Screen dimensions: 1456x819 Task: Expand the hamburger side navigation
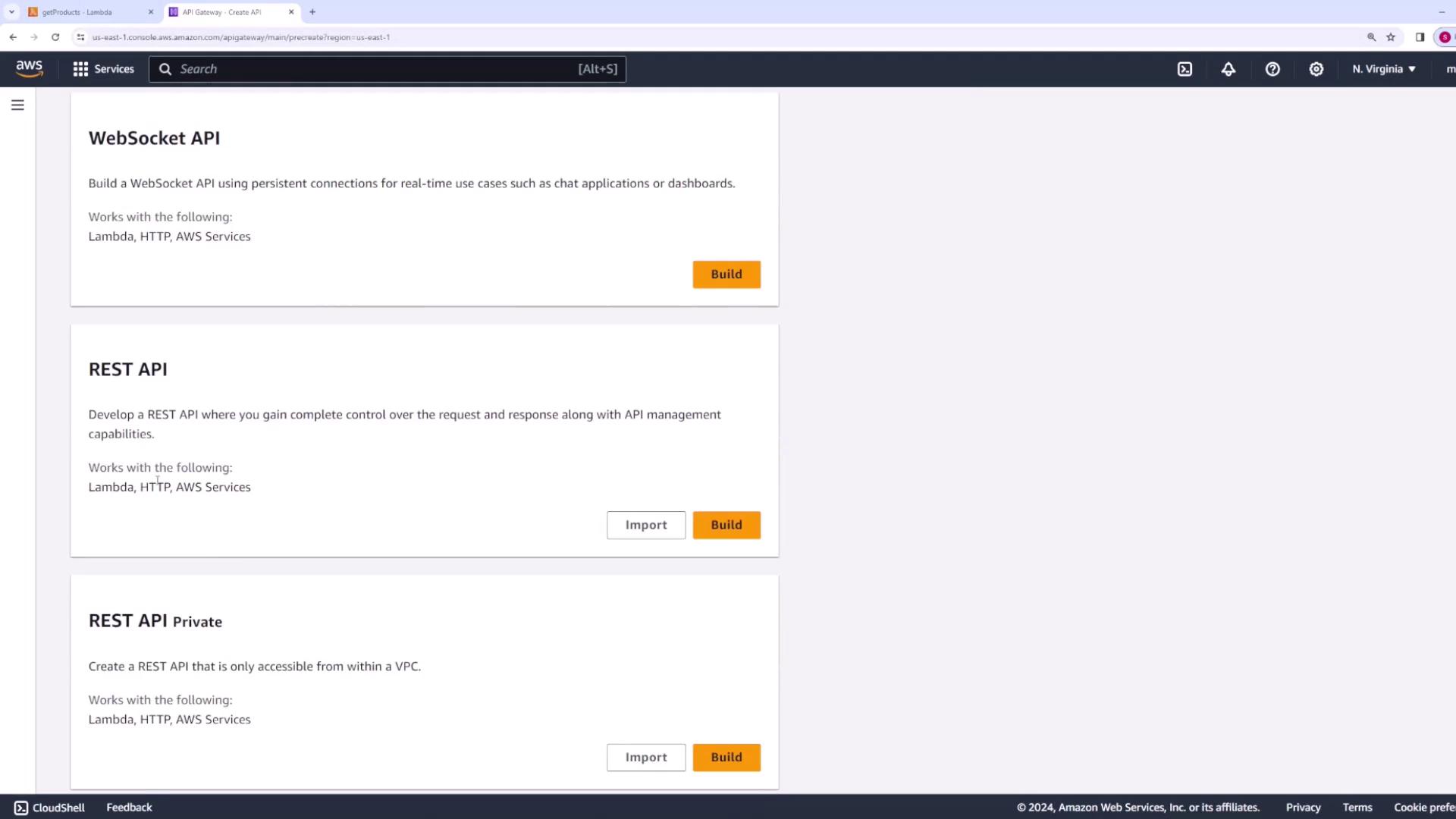(x=17, y=105)
